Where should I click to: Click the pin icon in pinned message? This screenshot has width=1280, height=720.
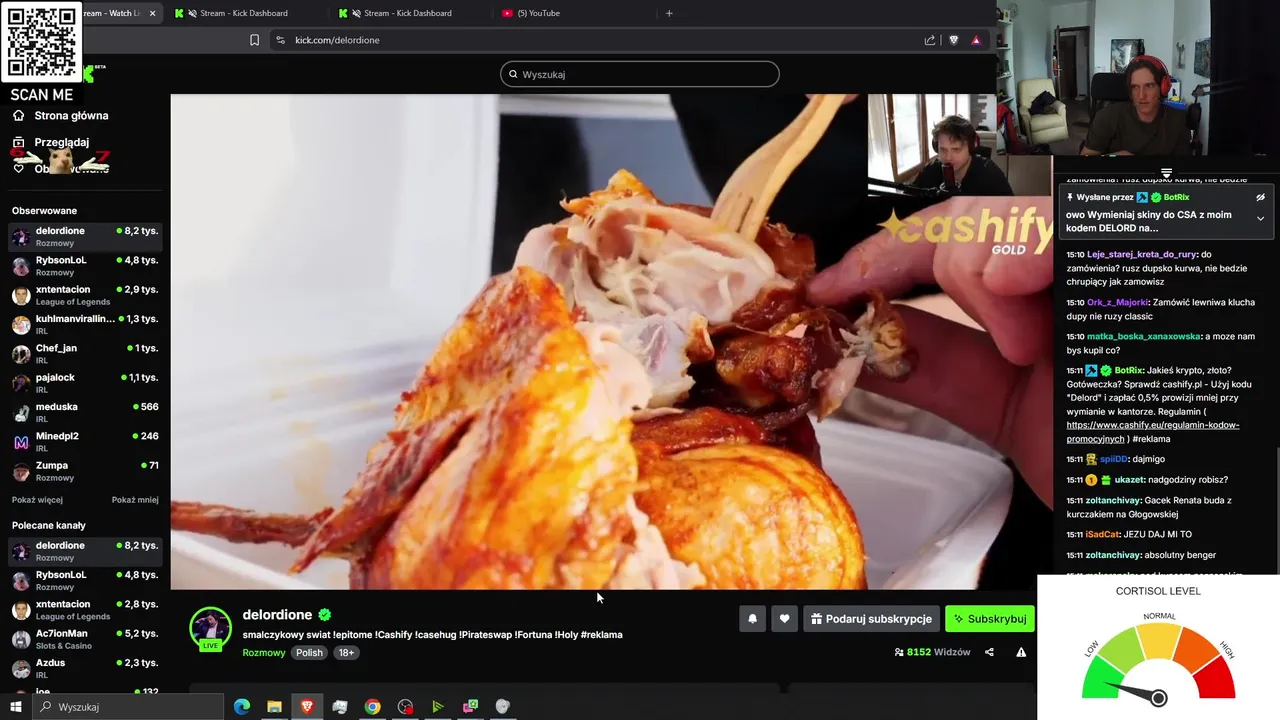tap(1070, 198)
